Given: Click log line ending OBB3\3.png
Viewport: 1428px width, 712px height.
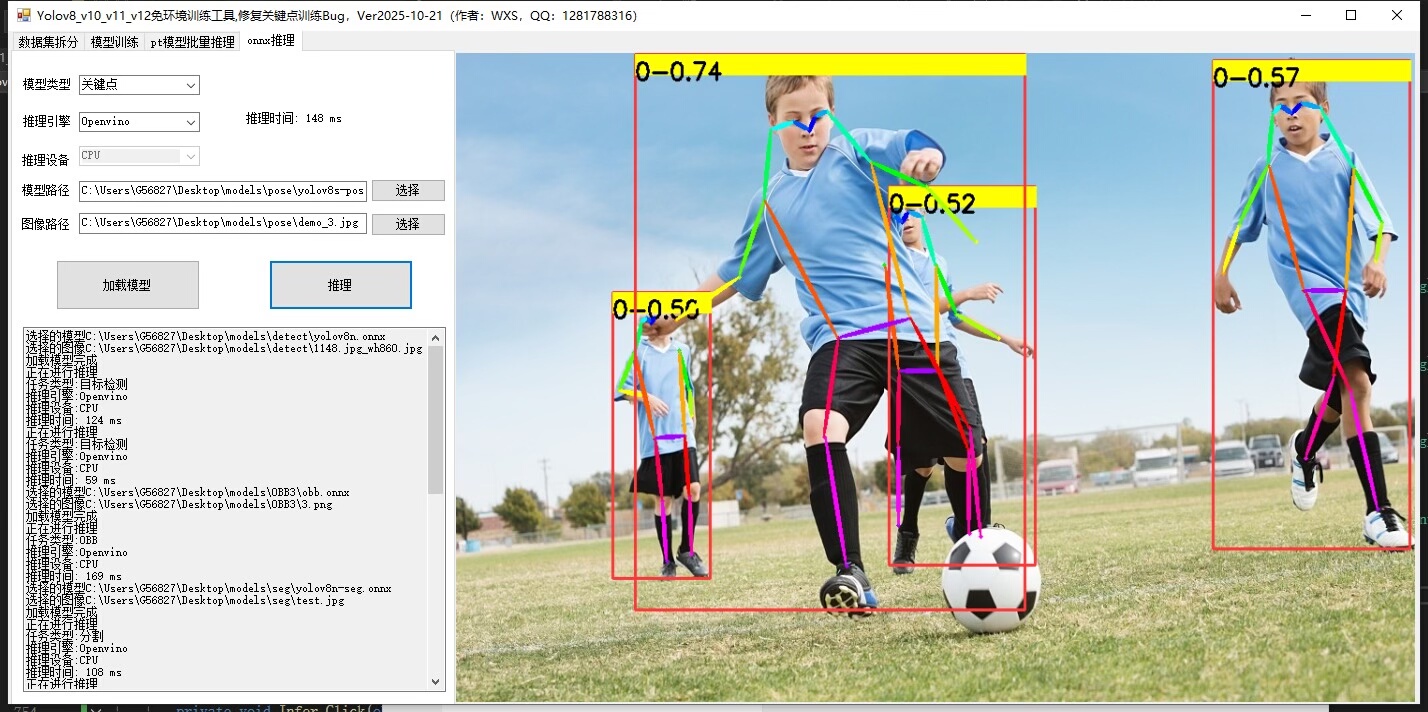Looking at the screenshot, I should [179, 505].
